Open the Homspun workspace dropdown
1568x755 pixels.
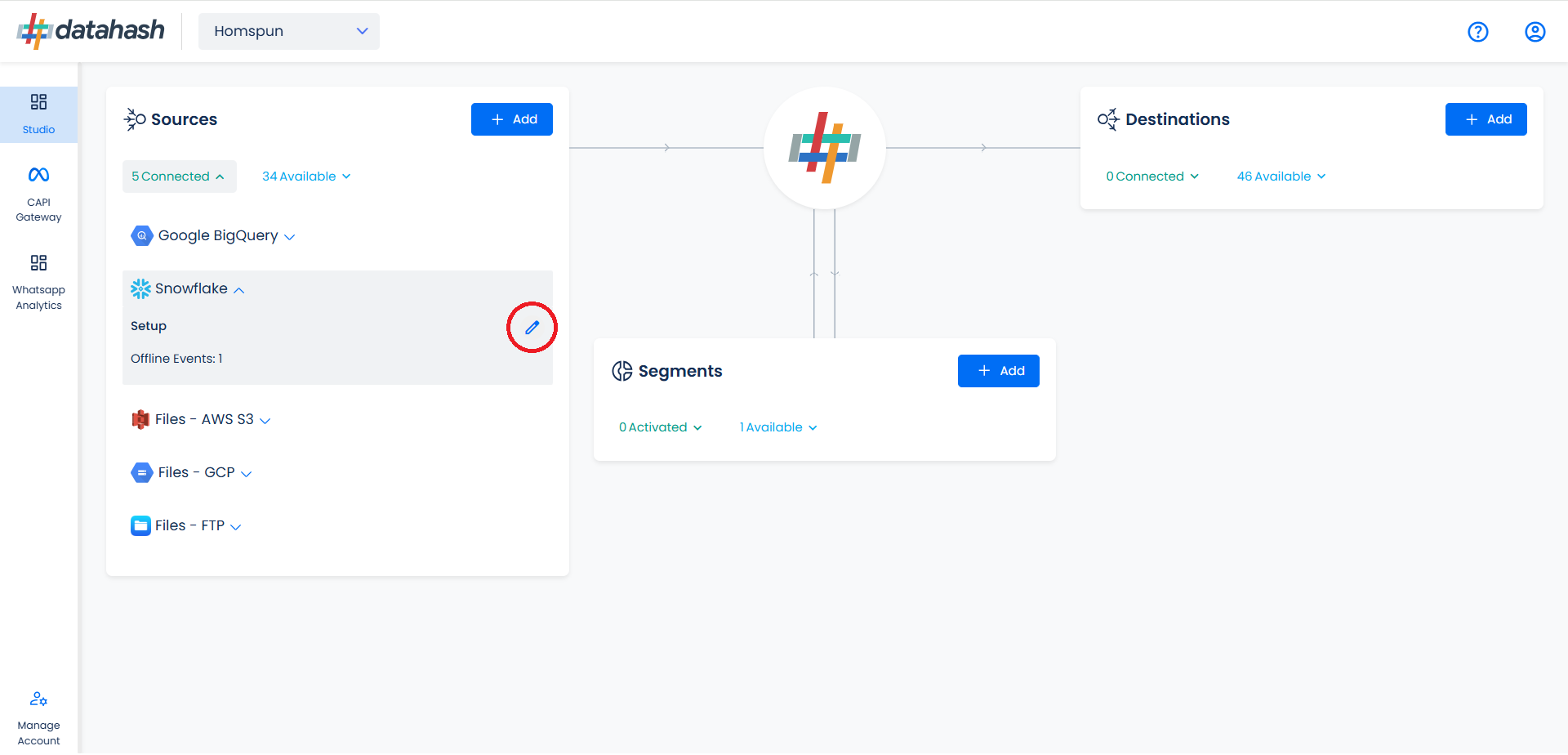click(x=289, y=31)
